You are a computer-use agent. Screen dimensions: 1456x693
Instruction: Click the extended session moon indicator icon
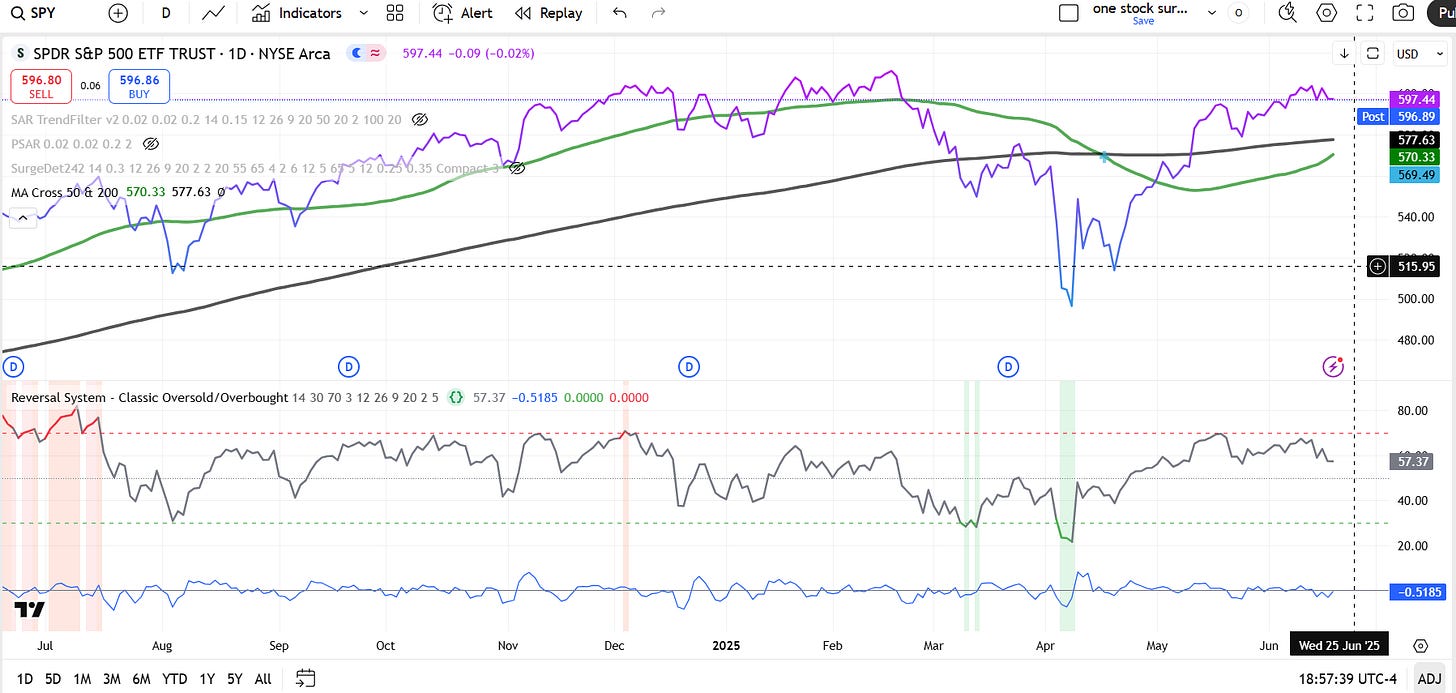[354, 54]
